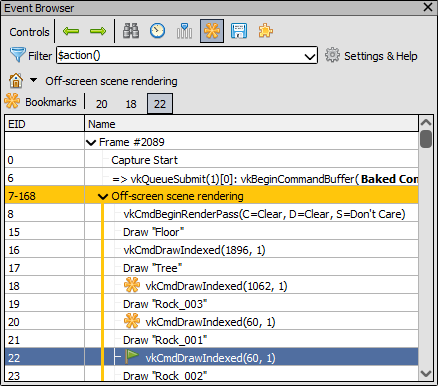Image resolution: width=438 pixels, height=386 pixels.
Task: Collapse the Frame #2089 node
Action: pyautogui.click(x=91, y=143)
